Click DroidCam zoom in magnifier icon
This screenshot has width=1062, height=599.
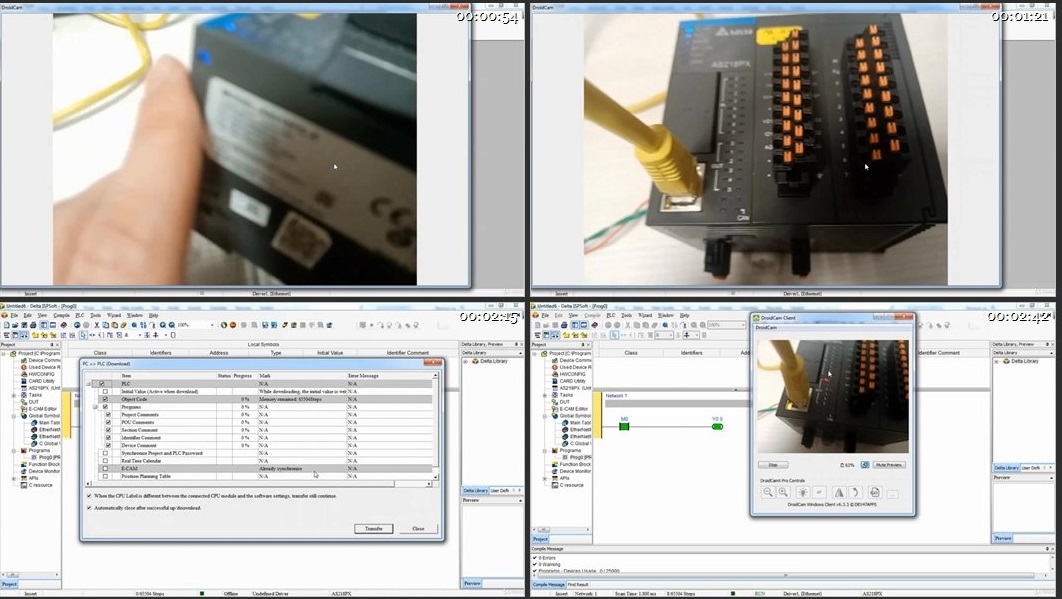click(x=784, y=493)
